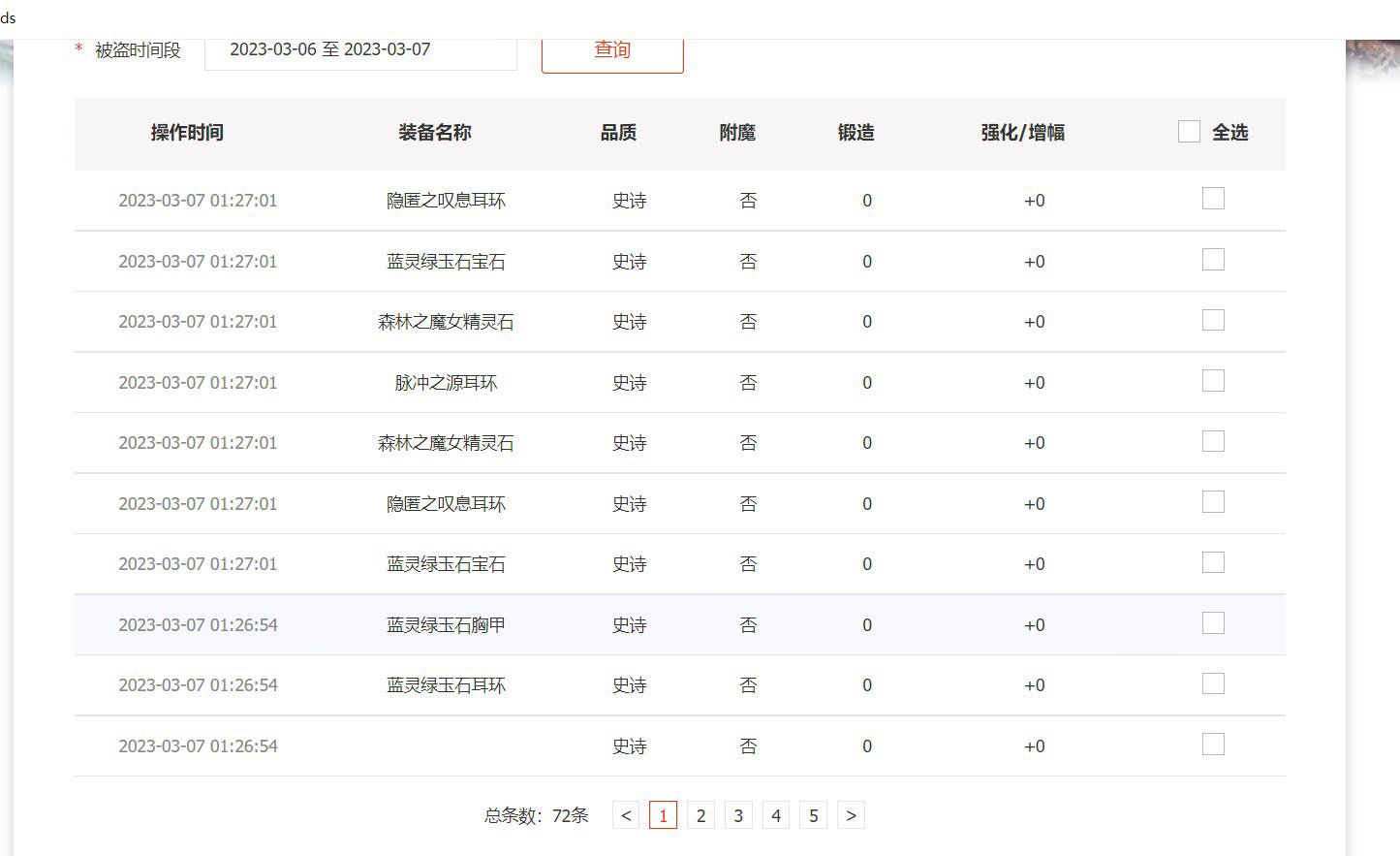Click the timestamp in 脉冲之源耳环 row
The height and width of the screenshot is (856, 1400).
click(198, 383)
